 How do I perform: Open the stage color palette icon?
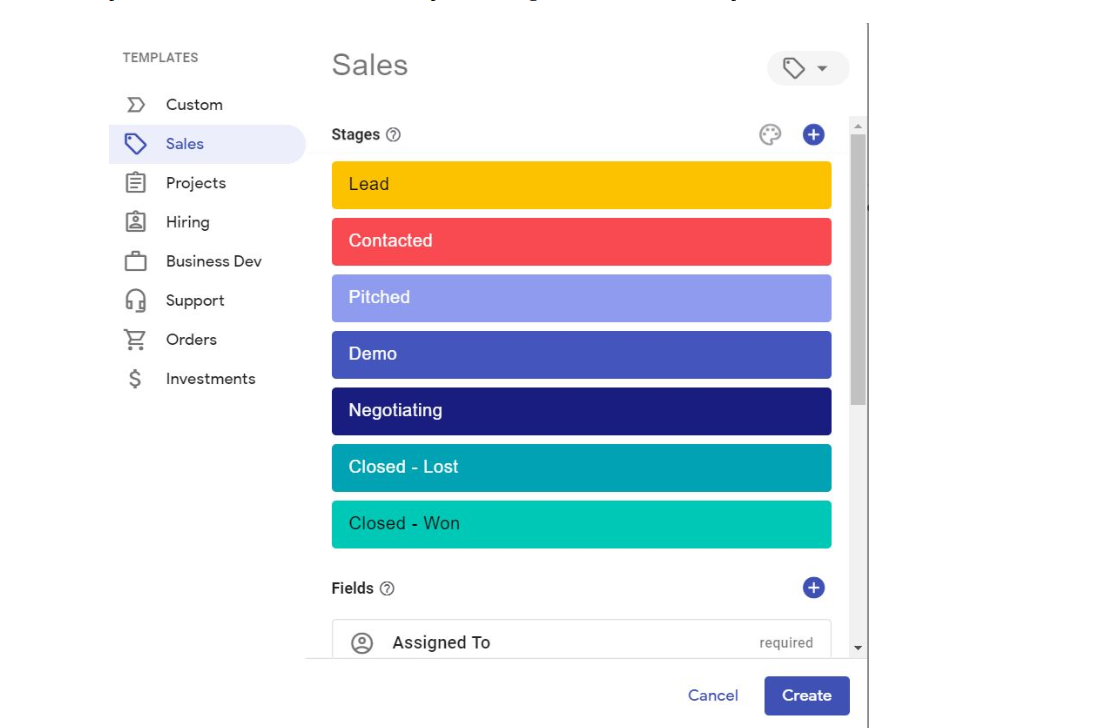[x=770, y=135]
